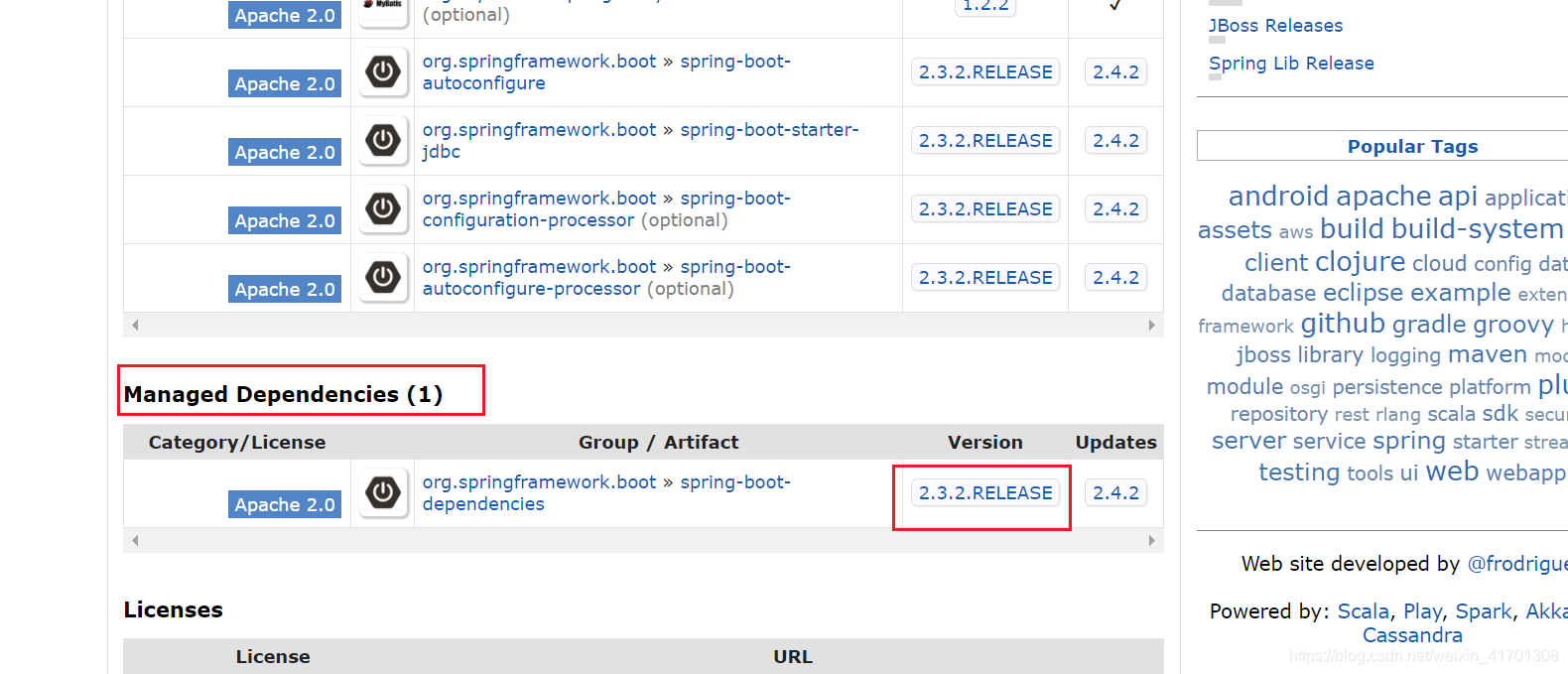Click 2.4.2 update for spring-boot-dependencies
Viewport: 1568px width, 674px height.
[1115, 493]
